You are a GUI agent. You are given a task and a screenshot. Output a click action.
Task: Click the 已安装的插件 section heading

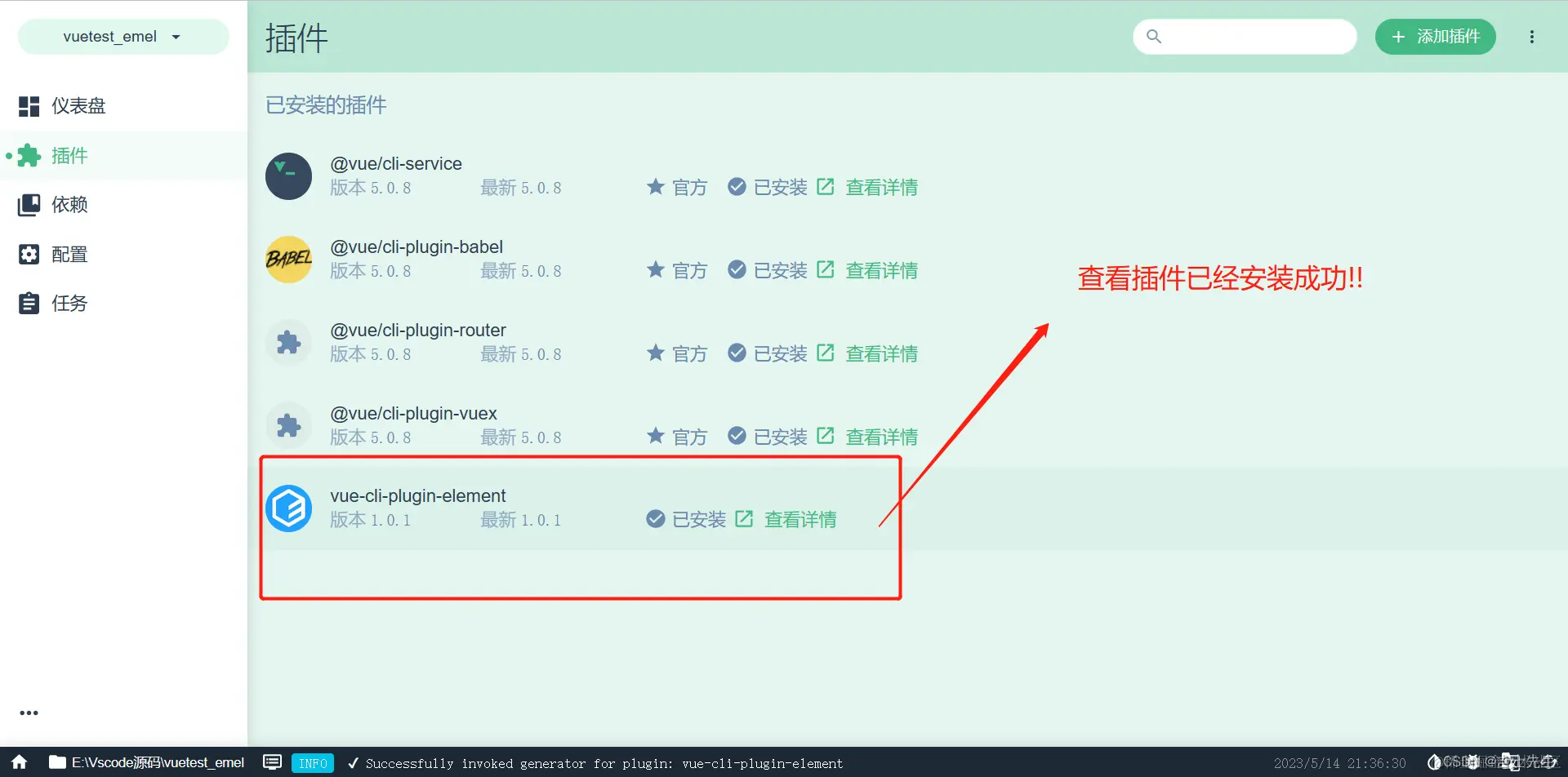pyautogui.click(x=326, y=105)
